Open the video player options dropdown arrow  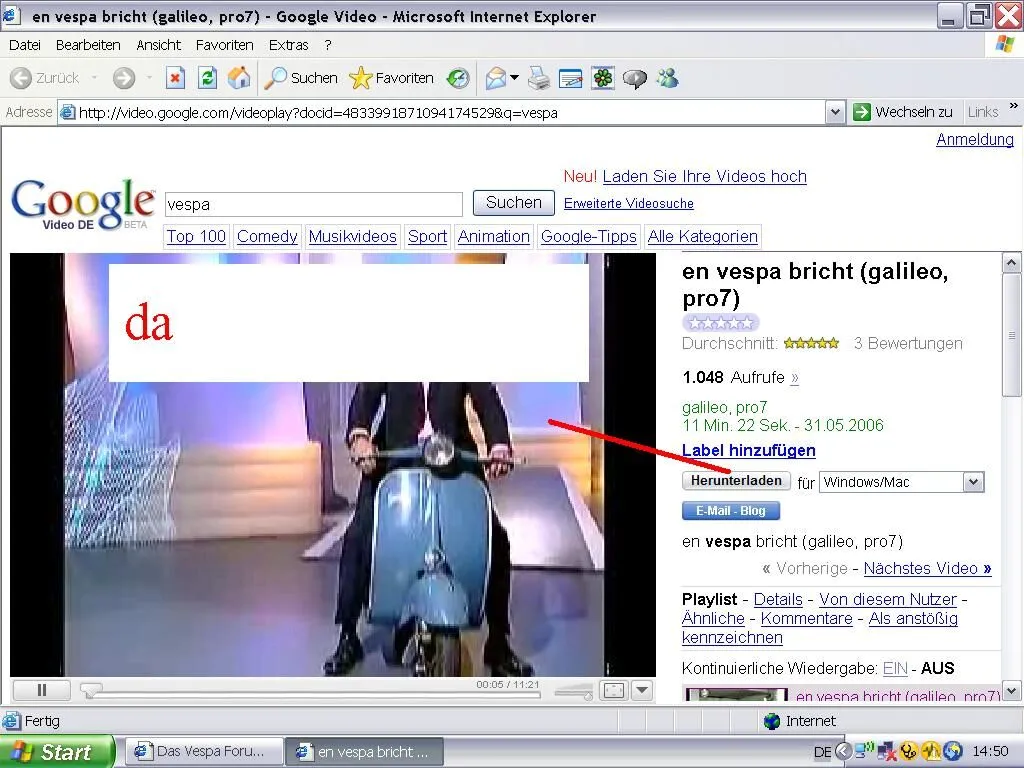[x=642, y=690]
